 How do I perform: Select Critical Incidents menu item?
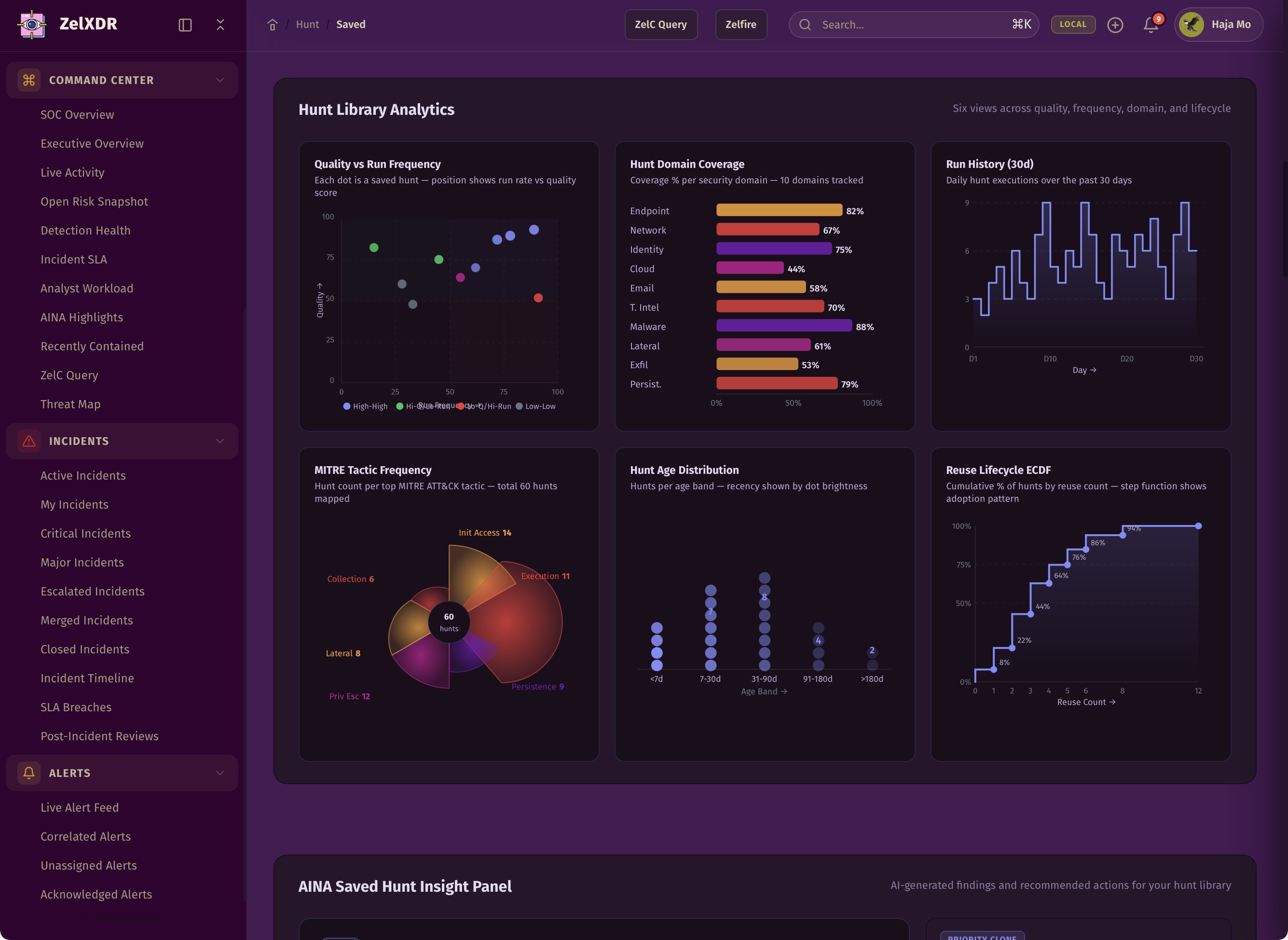coord(85,533)
